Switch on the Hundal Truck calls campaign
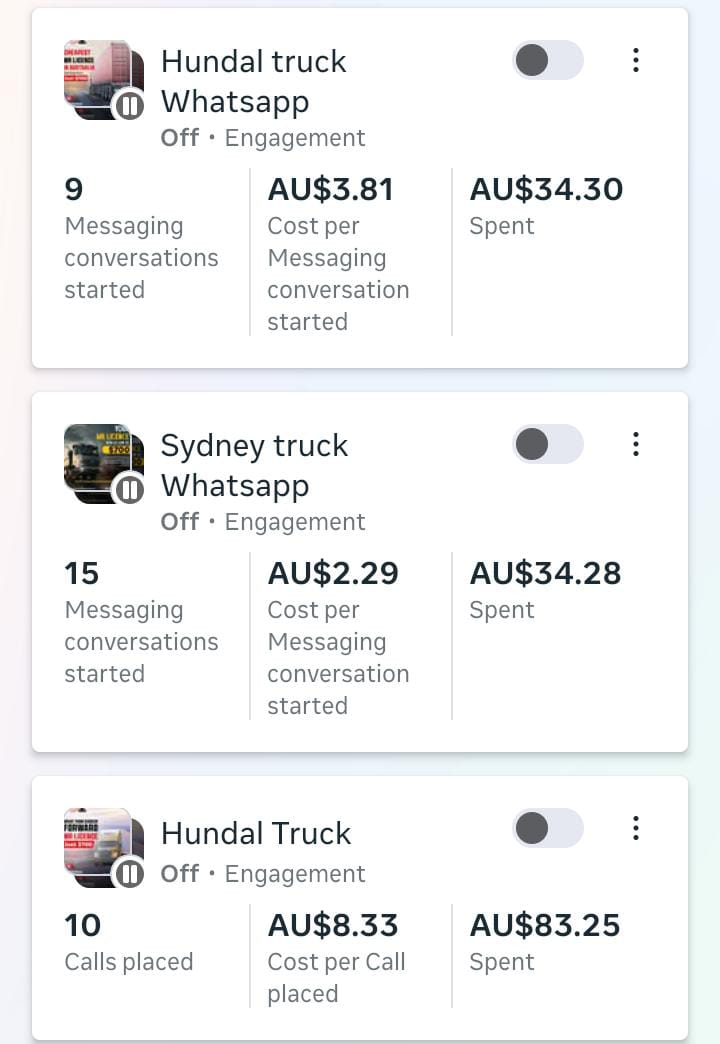The width and height of the screenshot is (720, 1044). click(x=547, y=828)
